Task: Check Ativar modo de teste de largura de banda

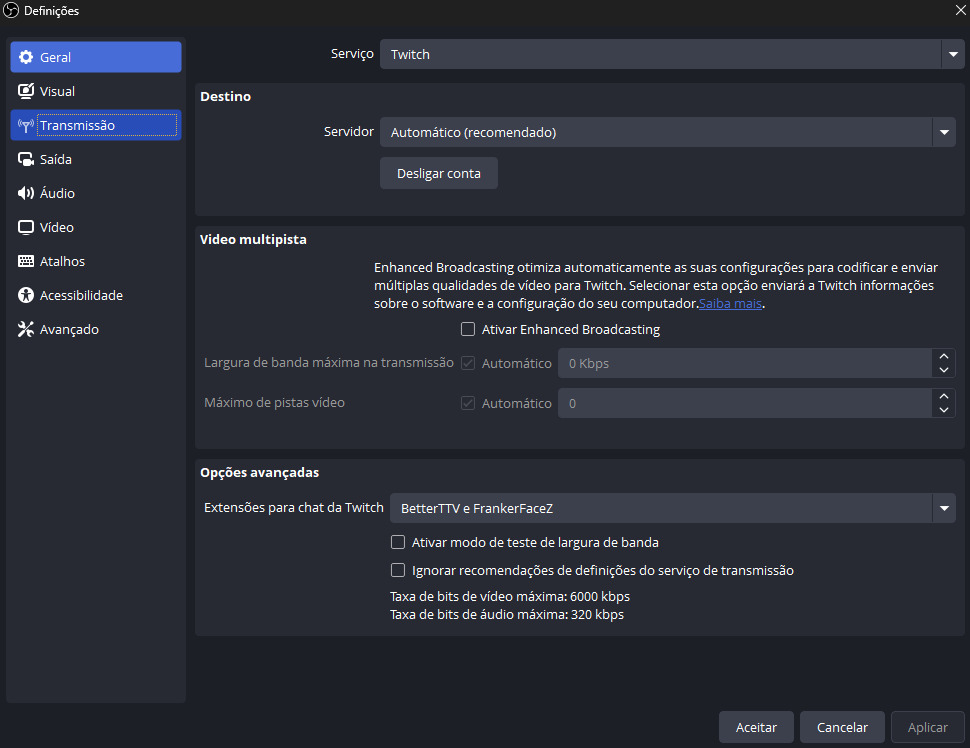Action: (x=398, y=543)
